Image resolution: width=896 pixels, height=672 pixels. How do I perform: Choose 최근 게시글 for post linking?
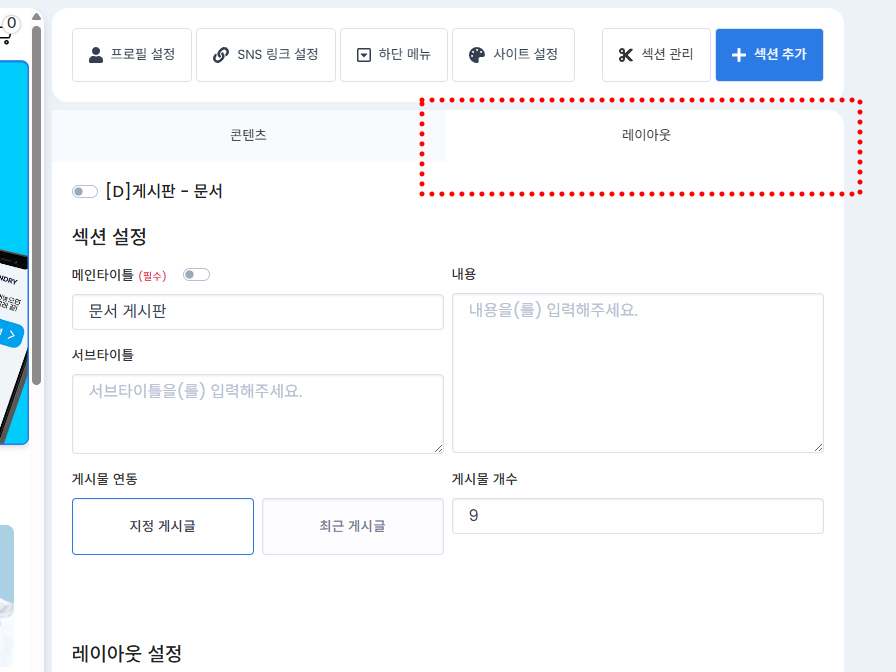352,526
